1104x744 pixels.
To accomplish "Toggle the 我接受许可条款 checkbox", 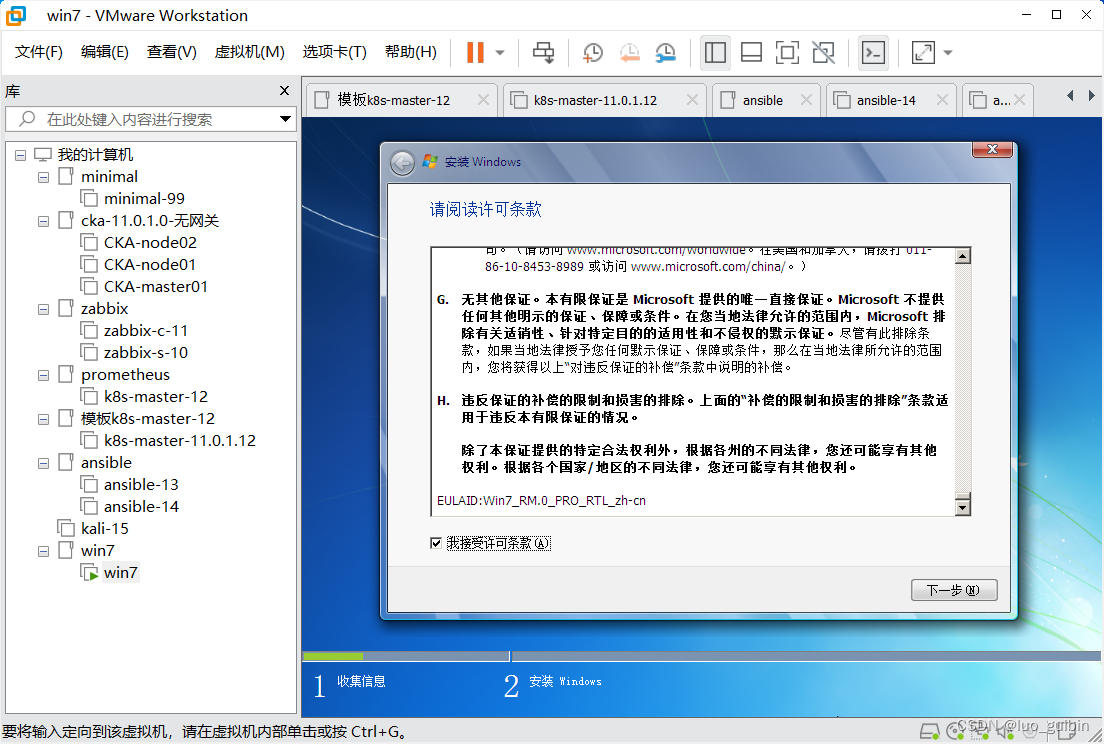I will click(x=436, y=543).
